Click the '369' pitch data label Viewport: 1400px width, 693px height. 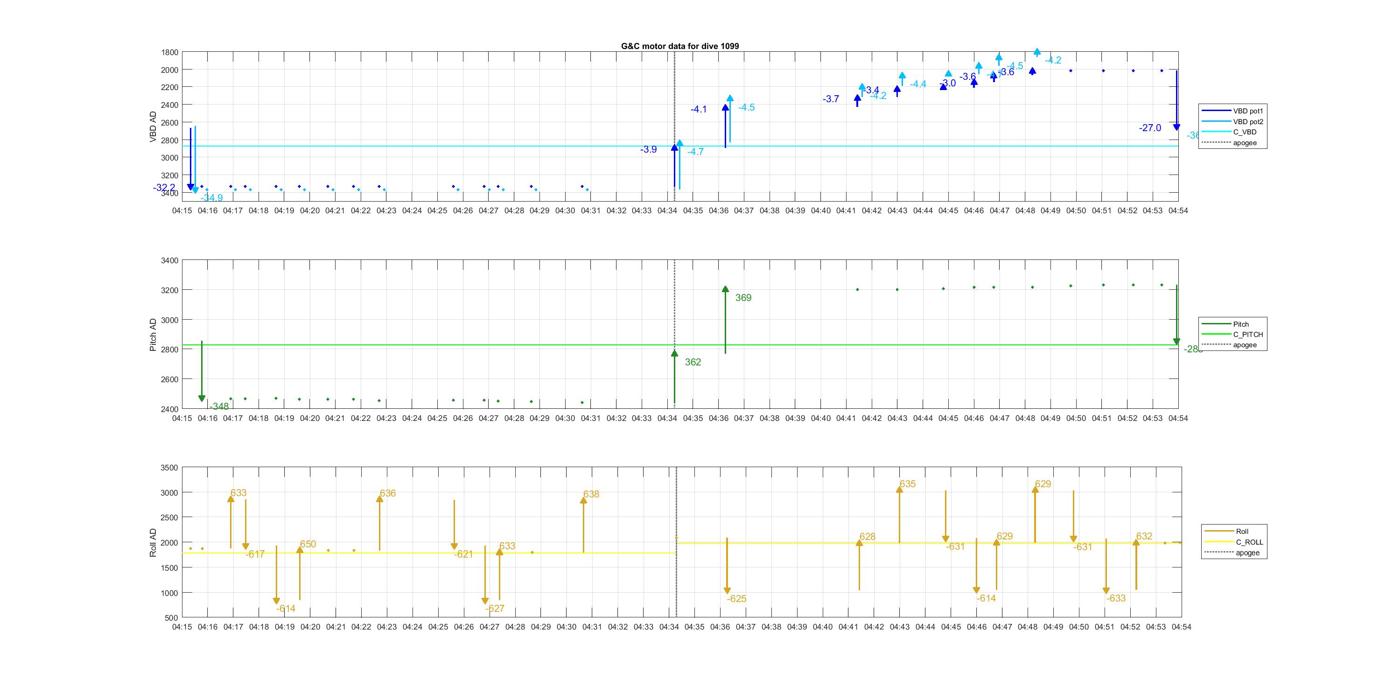tap(743, 298)
